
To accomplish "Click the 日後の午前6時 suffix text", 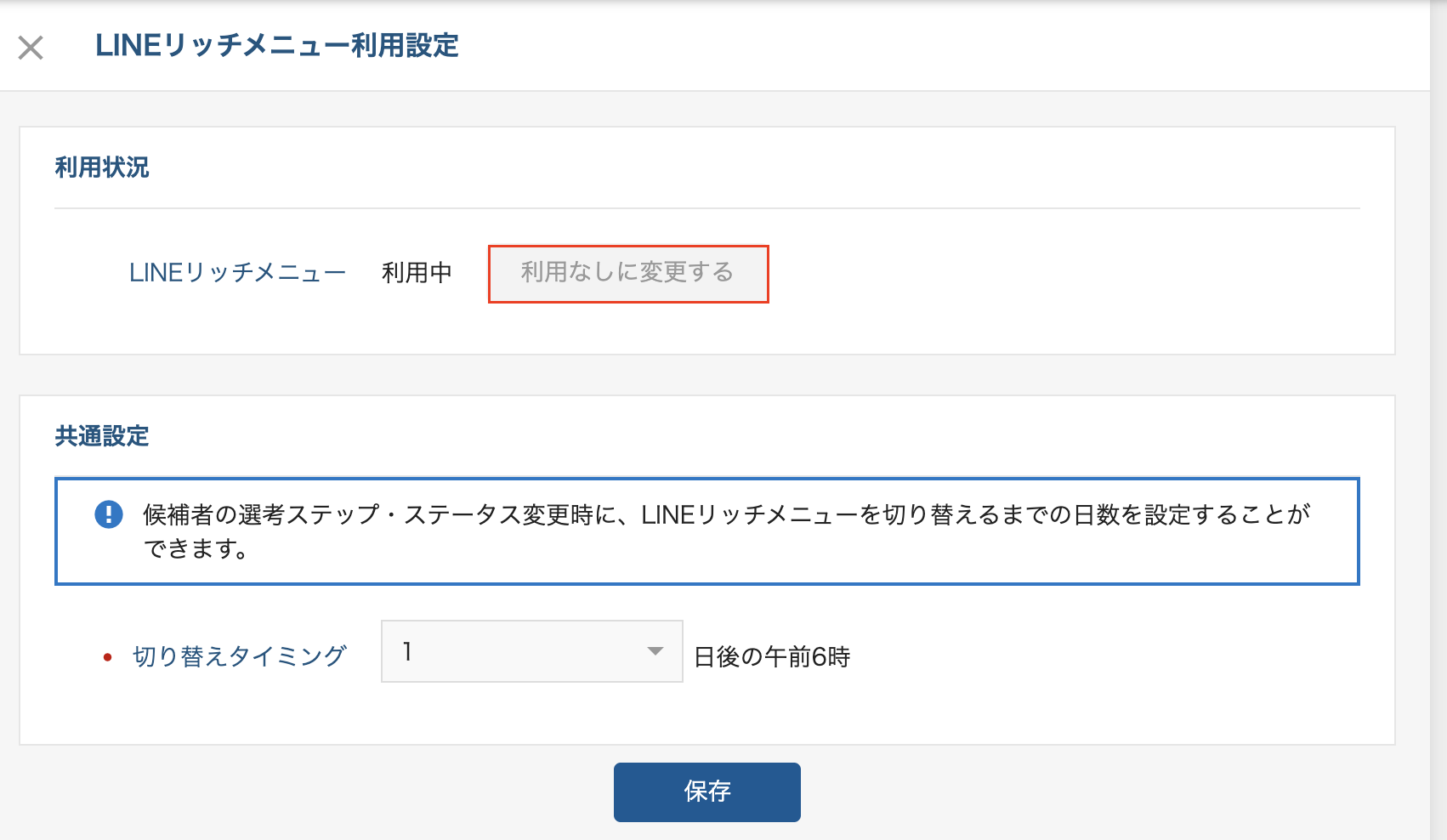I will click(x=772, y=657).
